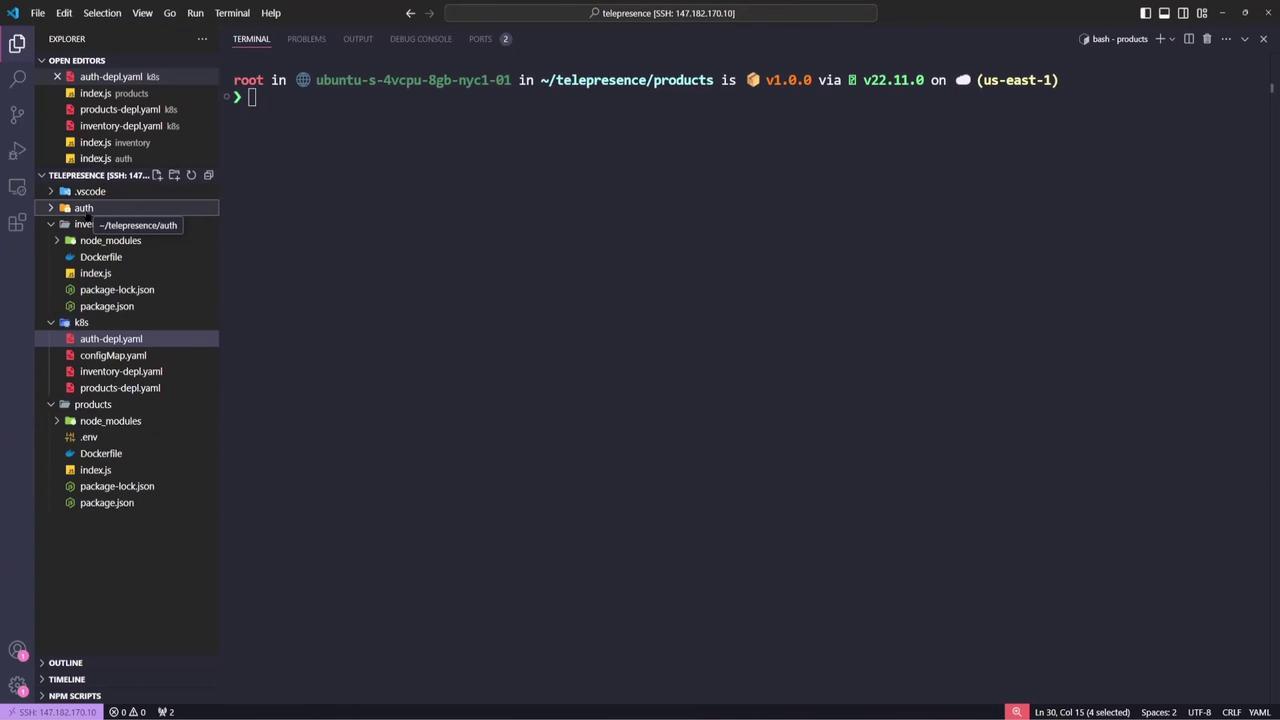Switch to the PROBLEMS tab
1280x720 pixels.
tap(306, 39)
